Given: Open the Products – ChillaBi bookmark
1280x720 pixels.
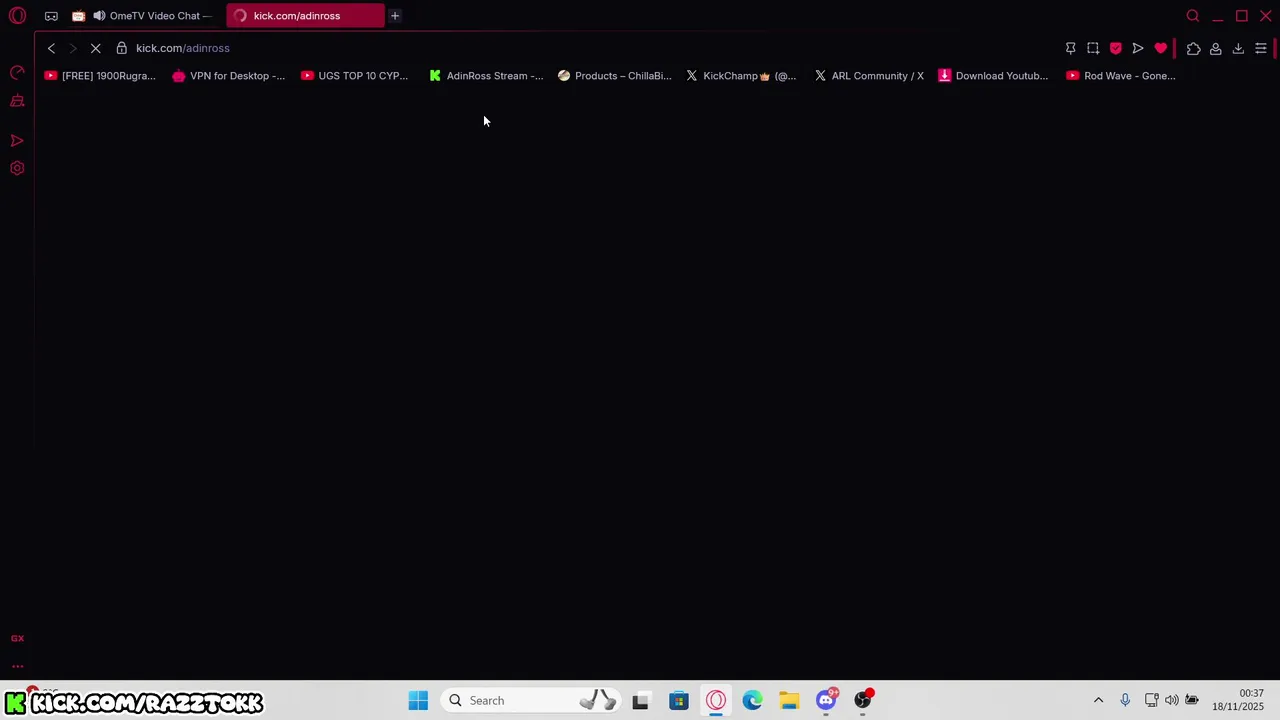Looking at the screenshot, I should click(x=615, y=76).
